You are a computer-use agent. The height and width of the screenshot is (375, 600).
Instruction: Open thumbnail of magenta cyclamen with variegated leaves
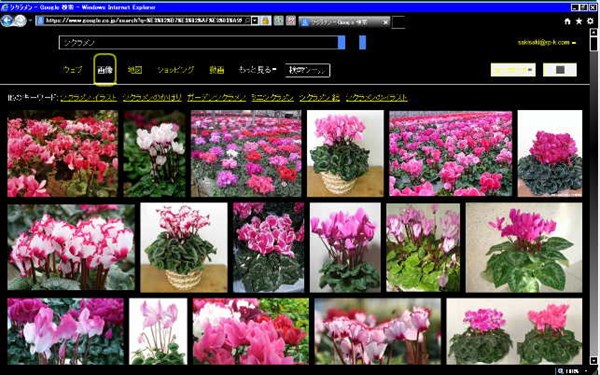point(524,247)
